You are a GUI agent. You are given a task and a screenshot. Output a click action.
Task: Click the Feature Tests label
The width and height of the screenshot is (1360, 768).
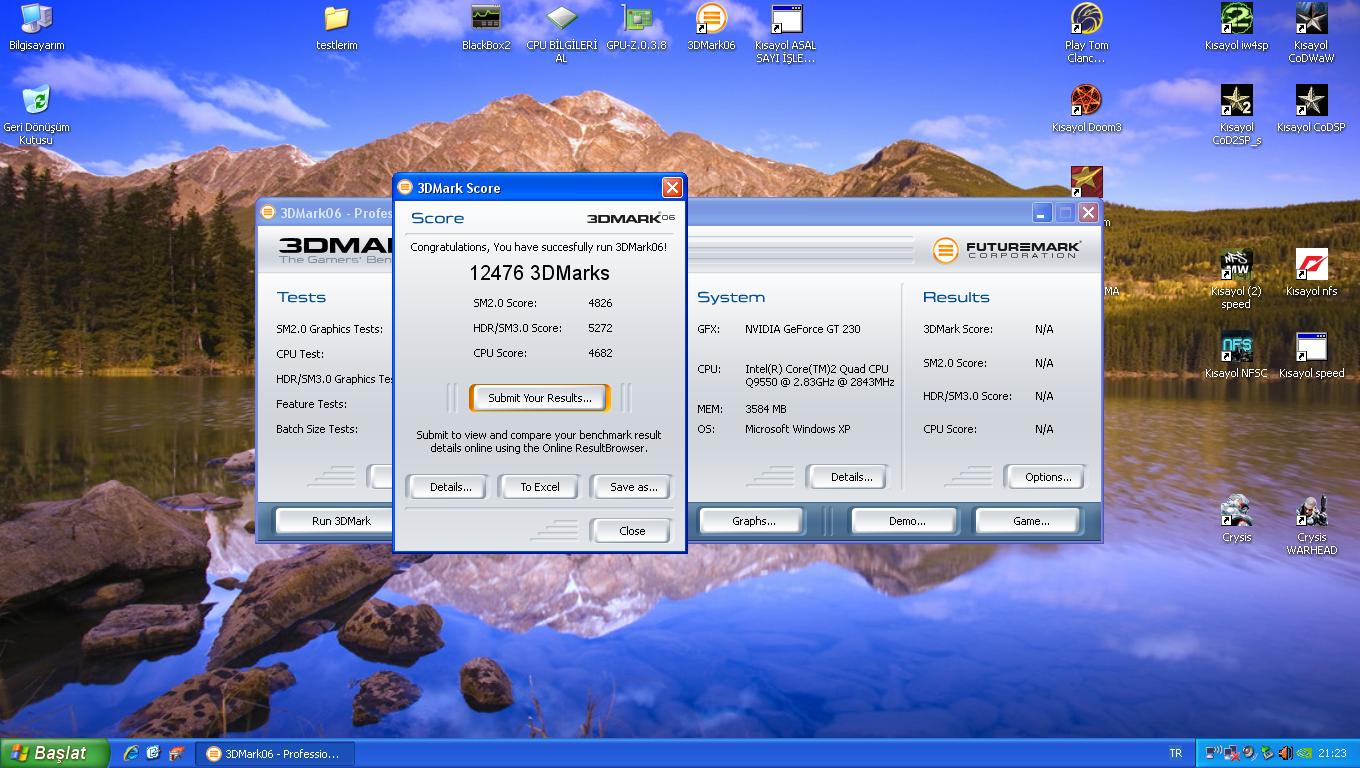311,404
